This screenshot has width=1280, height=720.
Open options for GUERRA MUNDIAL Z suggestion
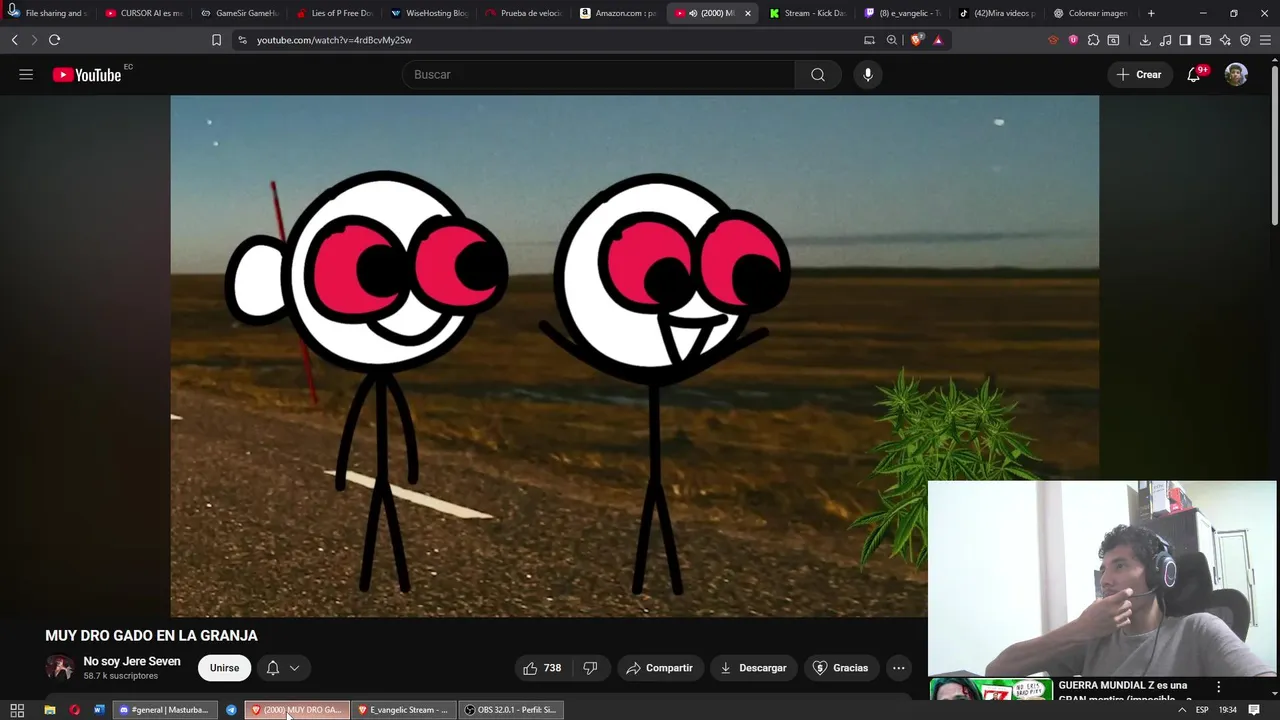click(x=1218, y=687)
